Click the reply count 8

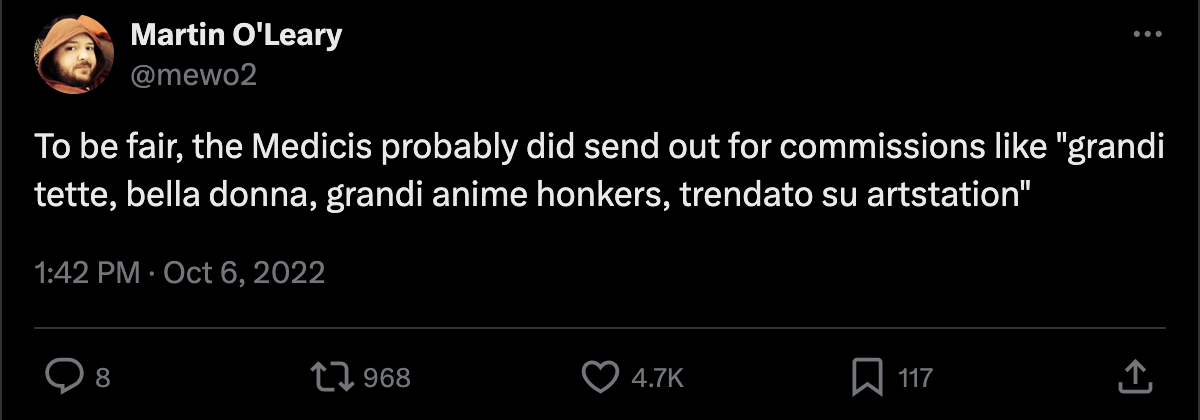pos(102,378)
